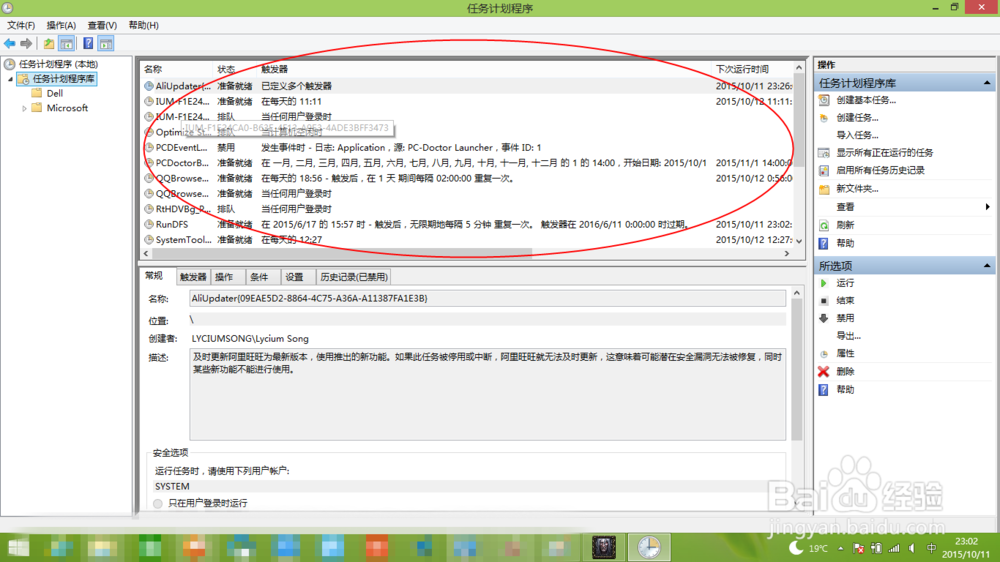This screenshot has width=1000, height=562.
Task: Click the clock icon of the RunDFS task
Action: (x=149, y=224)
